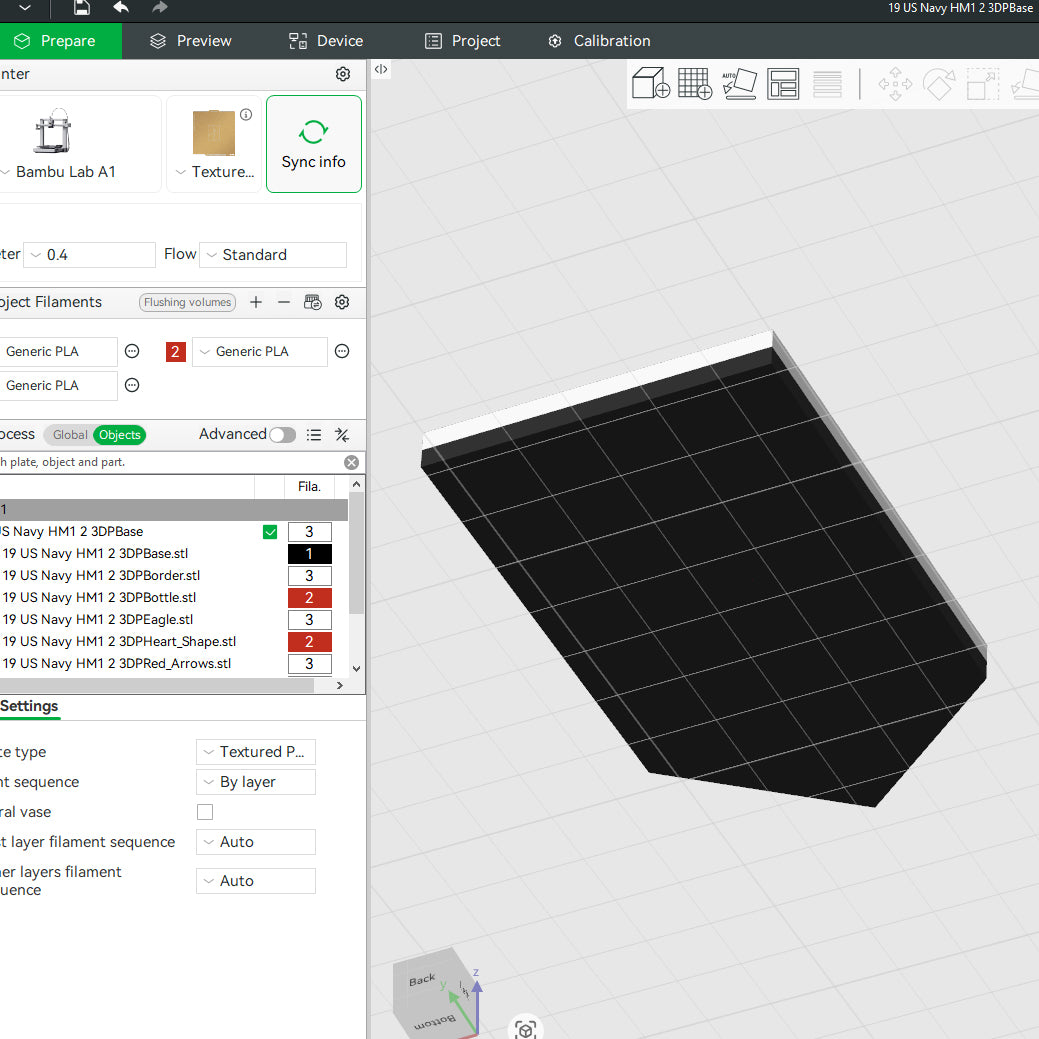Viewport: 1039px width, 1039px height.
Task: Click red filament 2 color swatch
Action: click(x=176, y=352)
